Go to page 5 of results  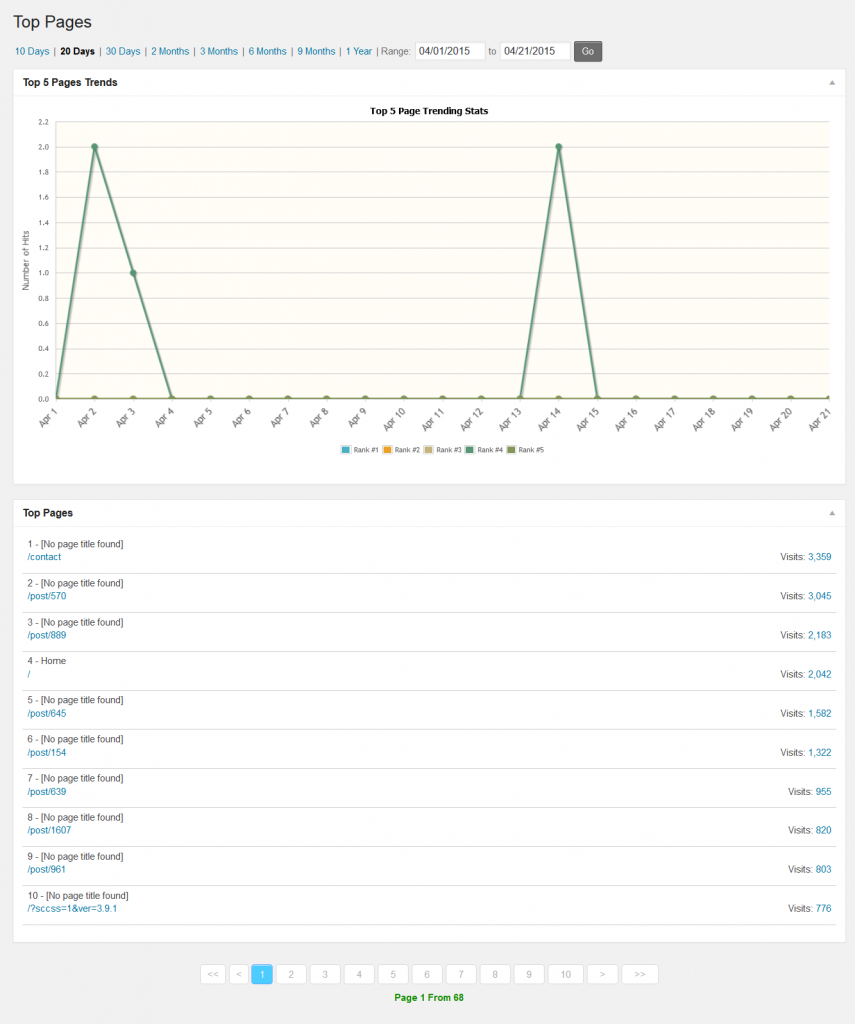[x=393, y=974]
